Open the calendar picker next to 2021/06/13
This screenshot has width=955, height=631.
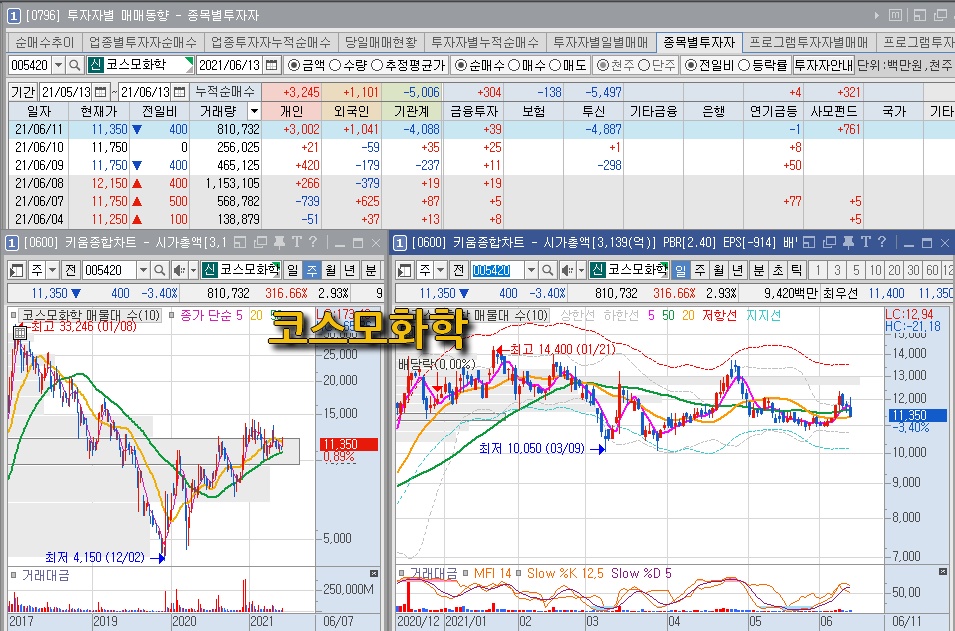click(272, 65)
